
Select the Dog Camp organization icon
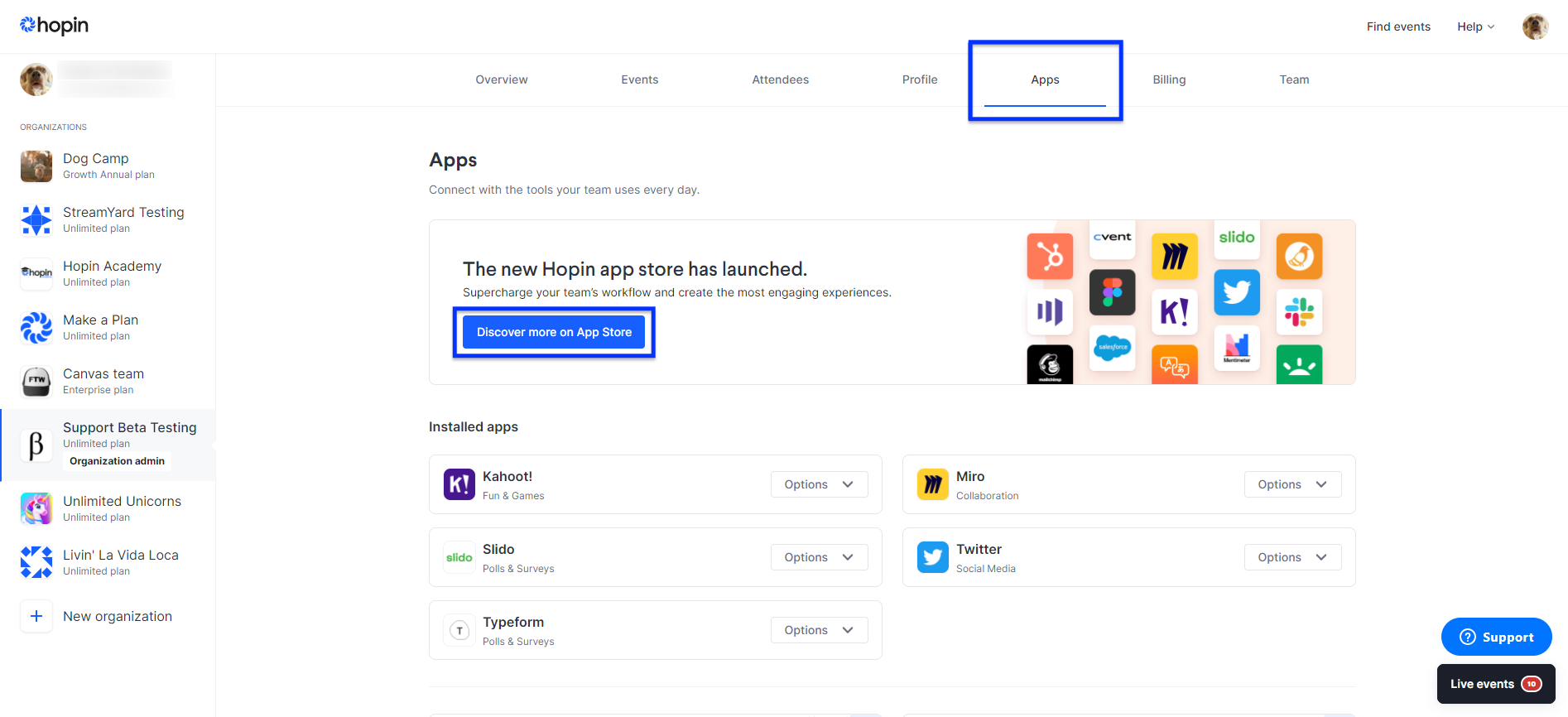[x=36, y=166]
